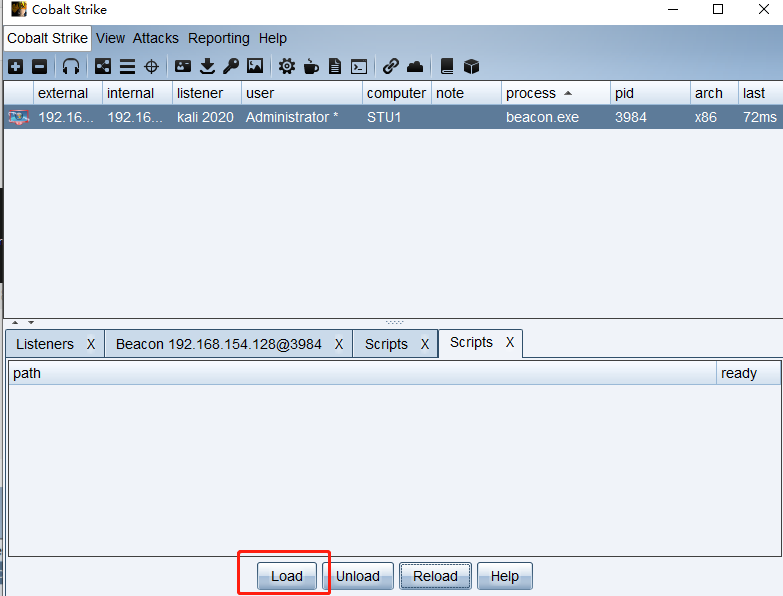Click the Disconnect minus icon
The width and height of the screenshot is (783, 596).
tap(39, 66)
